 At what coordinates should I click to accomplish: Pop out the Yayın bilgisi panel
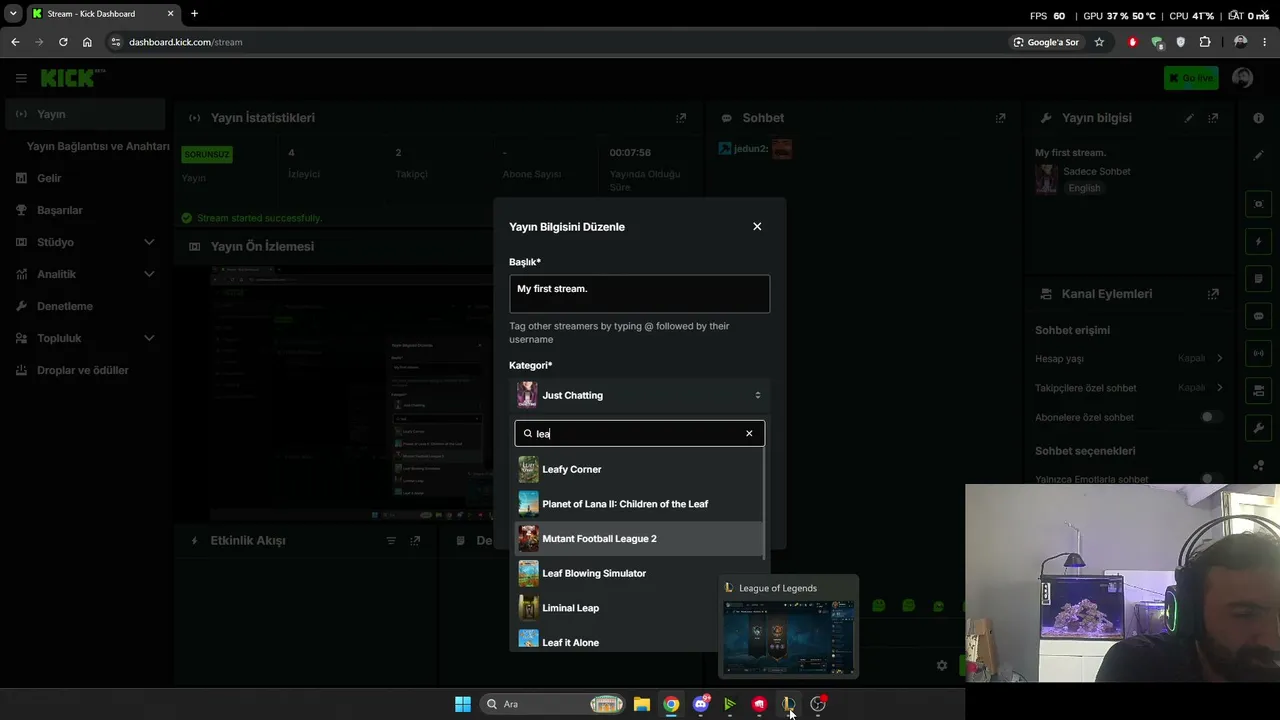pyautogui.click(x=1213, y=118)
